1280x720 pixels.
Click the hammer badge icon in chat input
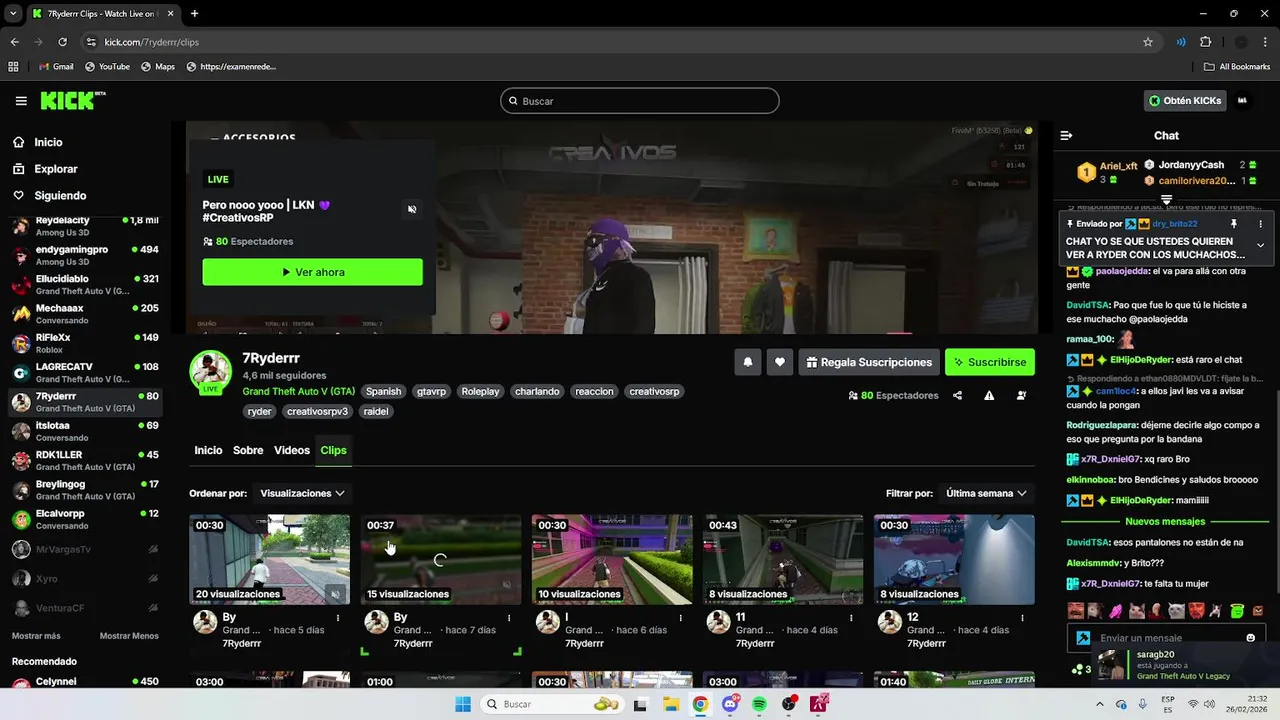click(x=1082, y=638)
